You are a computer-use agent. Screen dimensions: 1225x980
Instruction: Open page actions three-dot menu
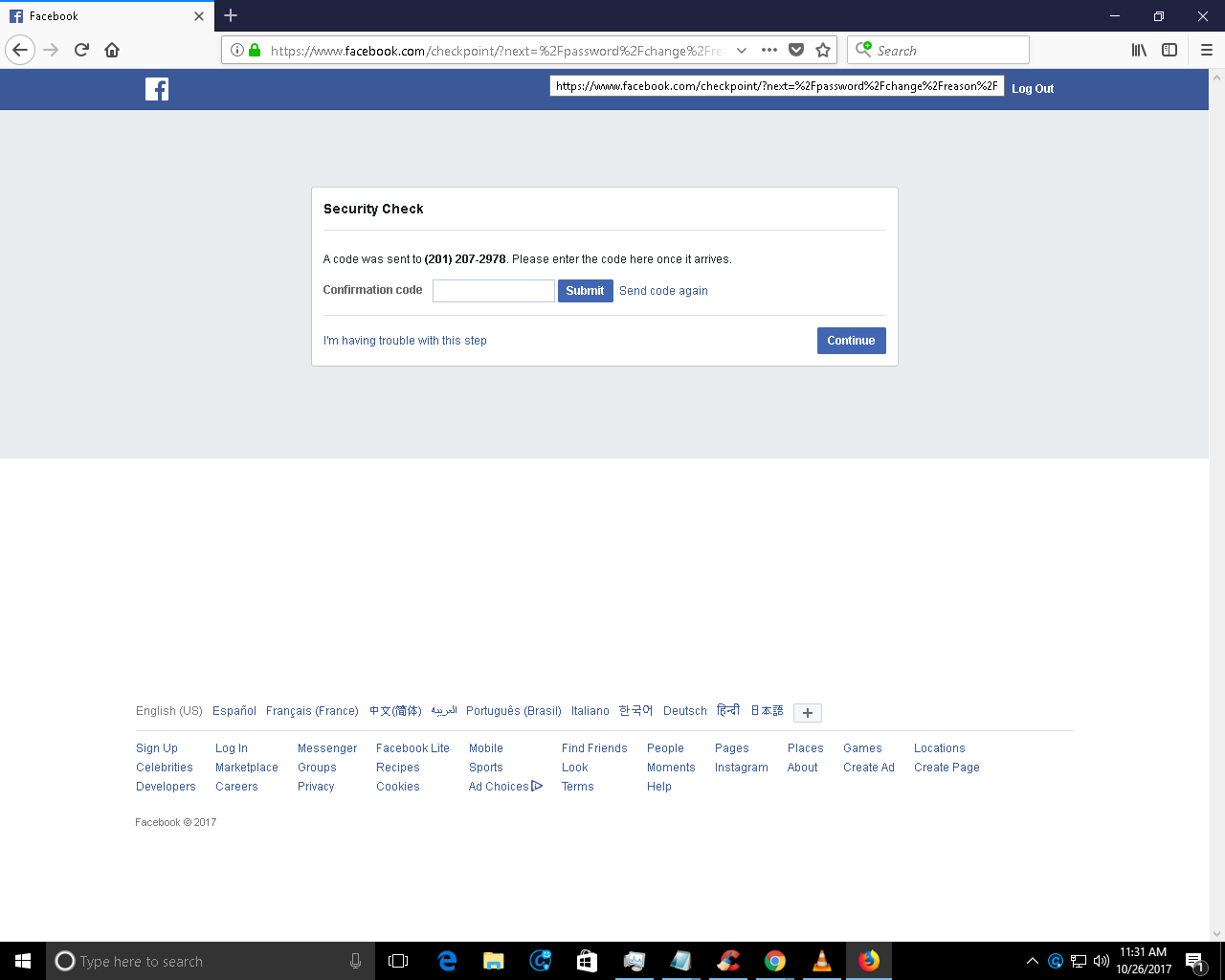pyautogui.click(x=769, y=50)
